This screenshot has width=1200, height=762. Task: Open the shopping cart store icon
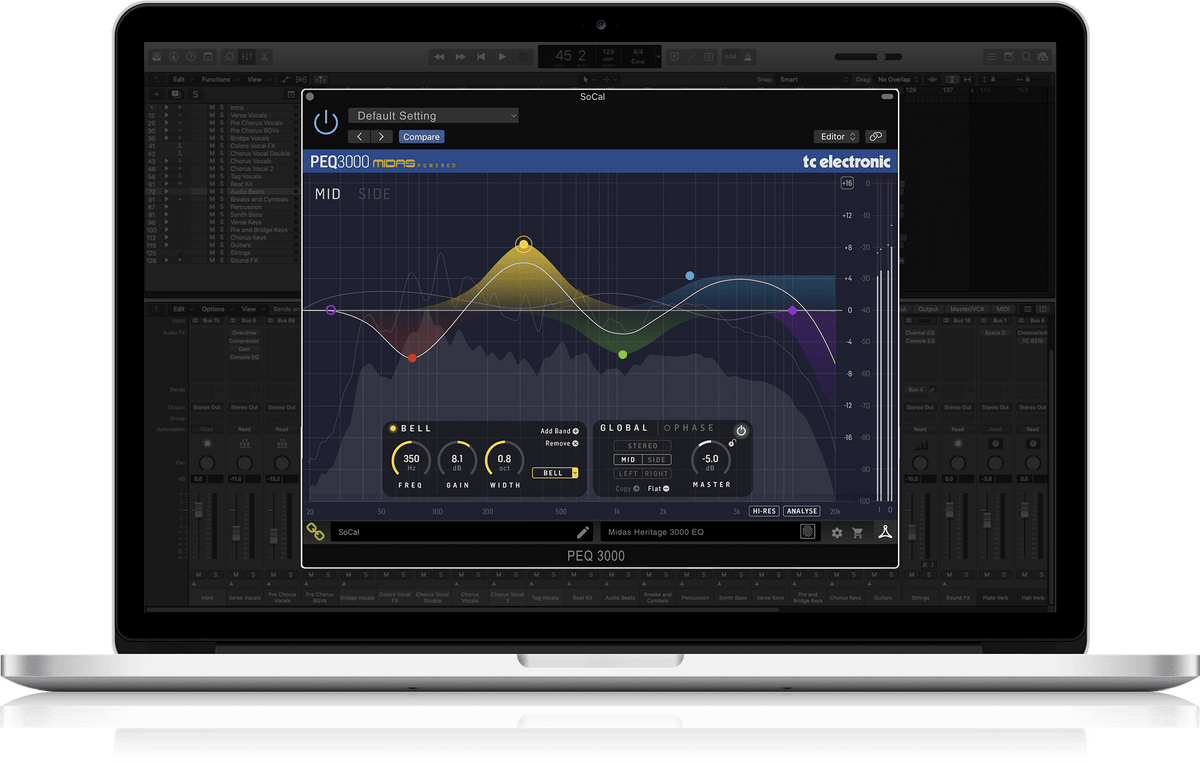pos(857,533)
